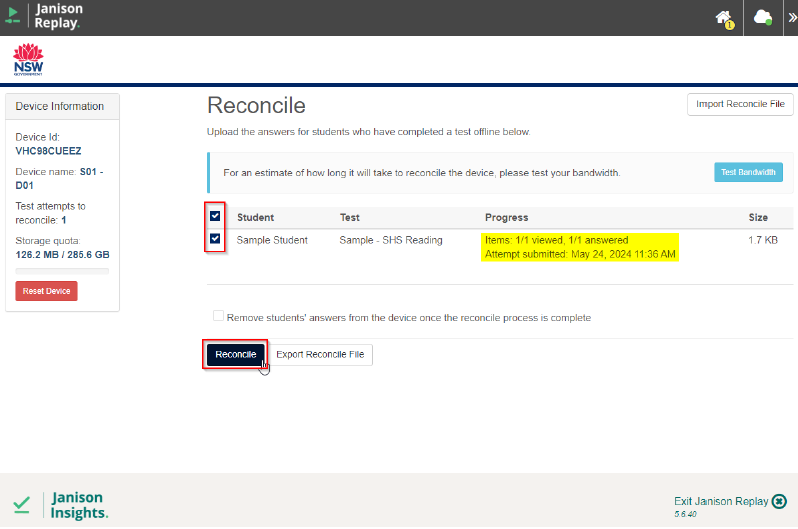Click the 'Device name: S01 - D01' text
This screenshot has width=798, height=529.
click(59, 179)
